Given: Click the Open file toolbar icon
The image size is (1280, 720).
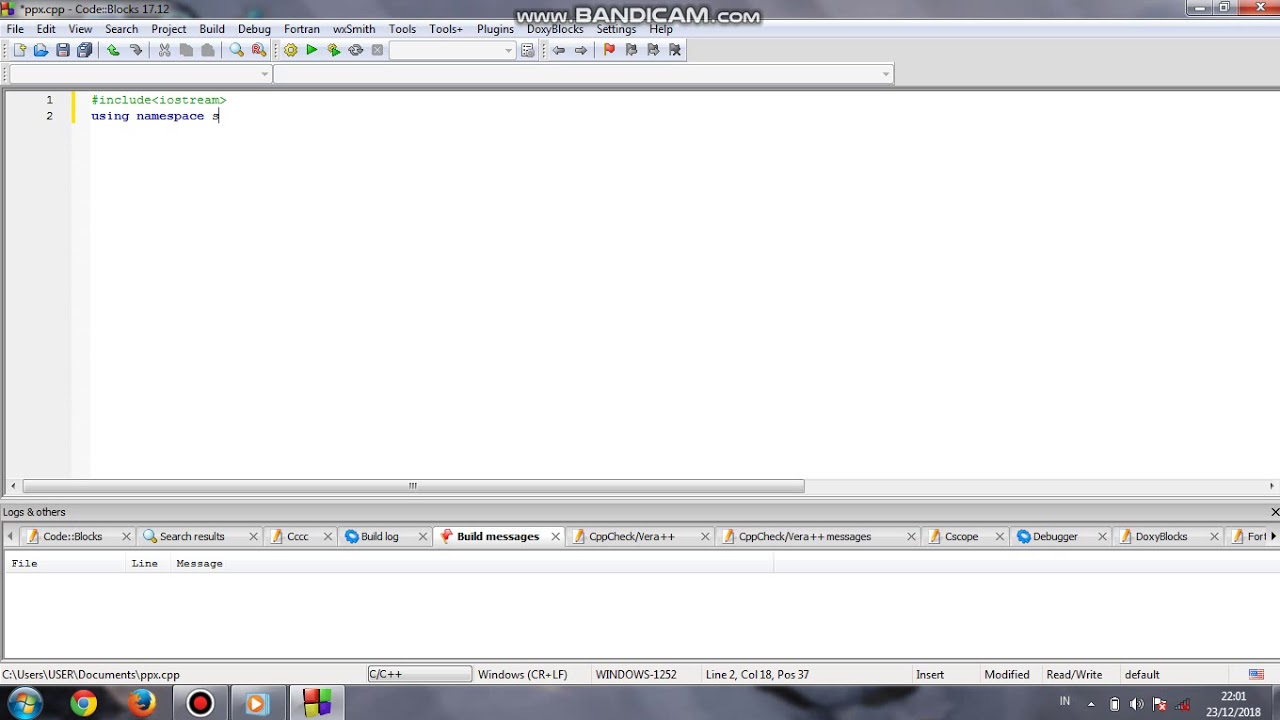Looking at the screenshot, I should pyautogui.click(x=41, y=50).
